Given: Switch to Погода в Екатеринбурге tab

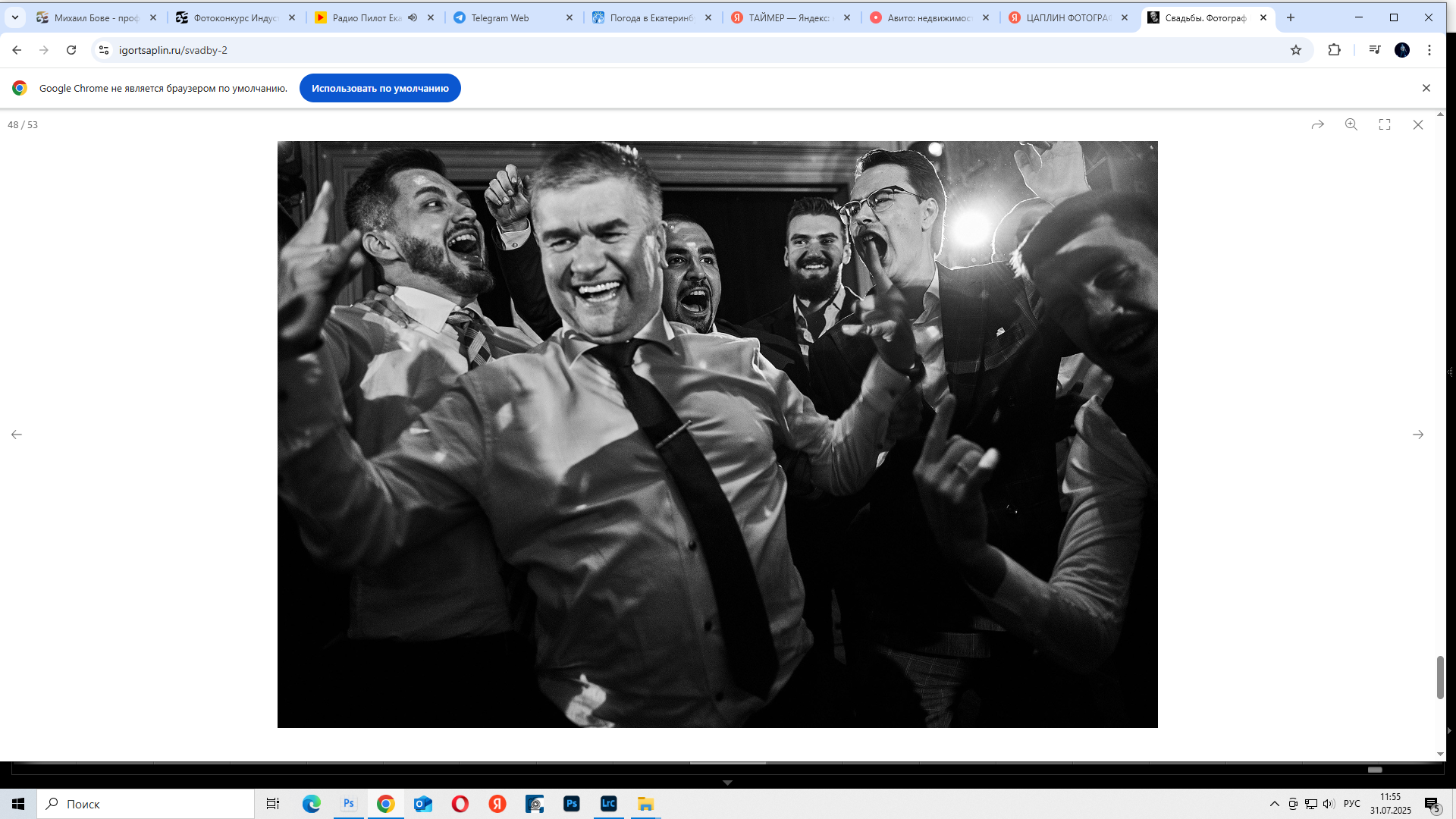Looking at the screenshot, I should (x=651, y=17).
